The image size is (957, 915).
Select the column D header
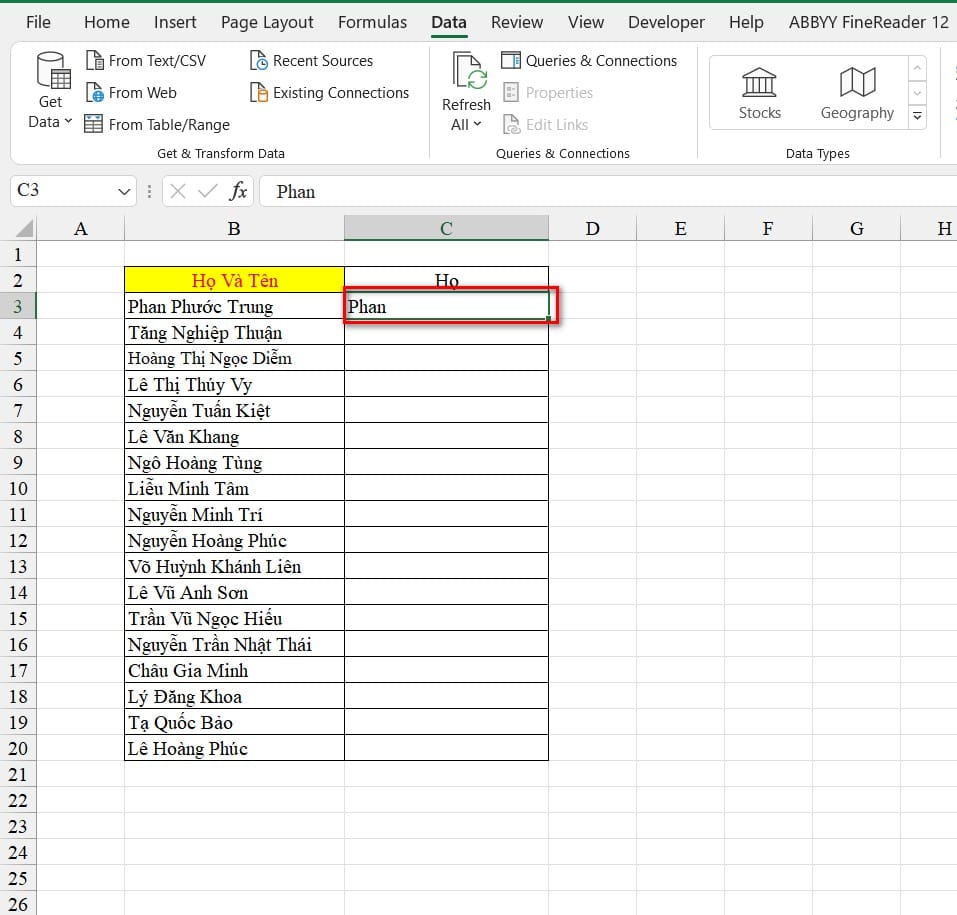click(x=592, y=229)
